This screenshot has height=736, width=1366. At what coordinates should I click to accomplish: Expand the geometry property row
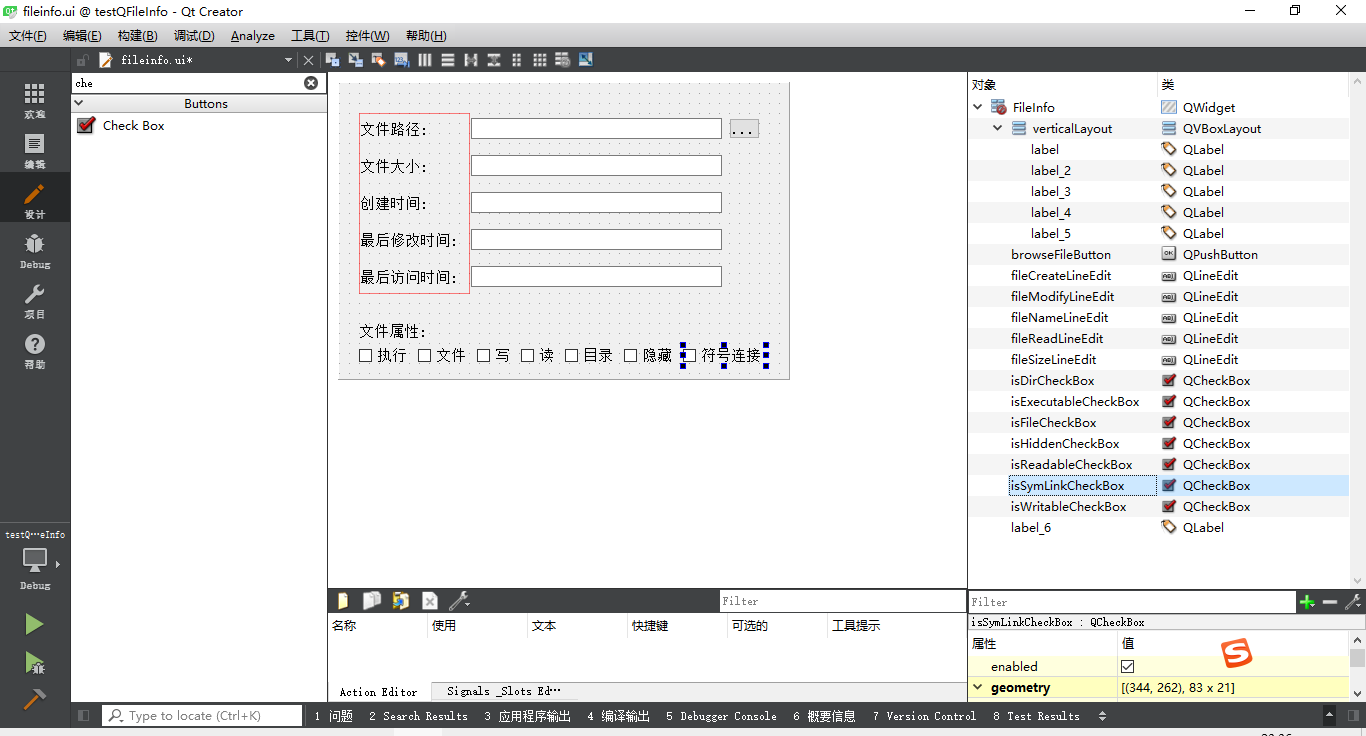pyautogui.click(x=977, y=687)
